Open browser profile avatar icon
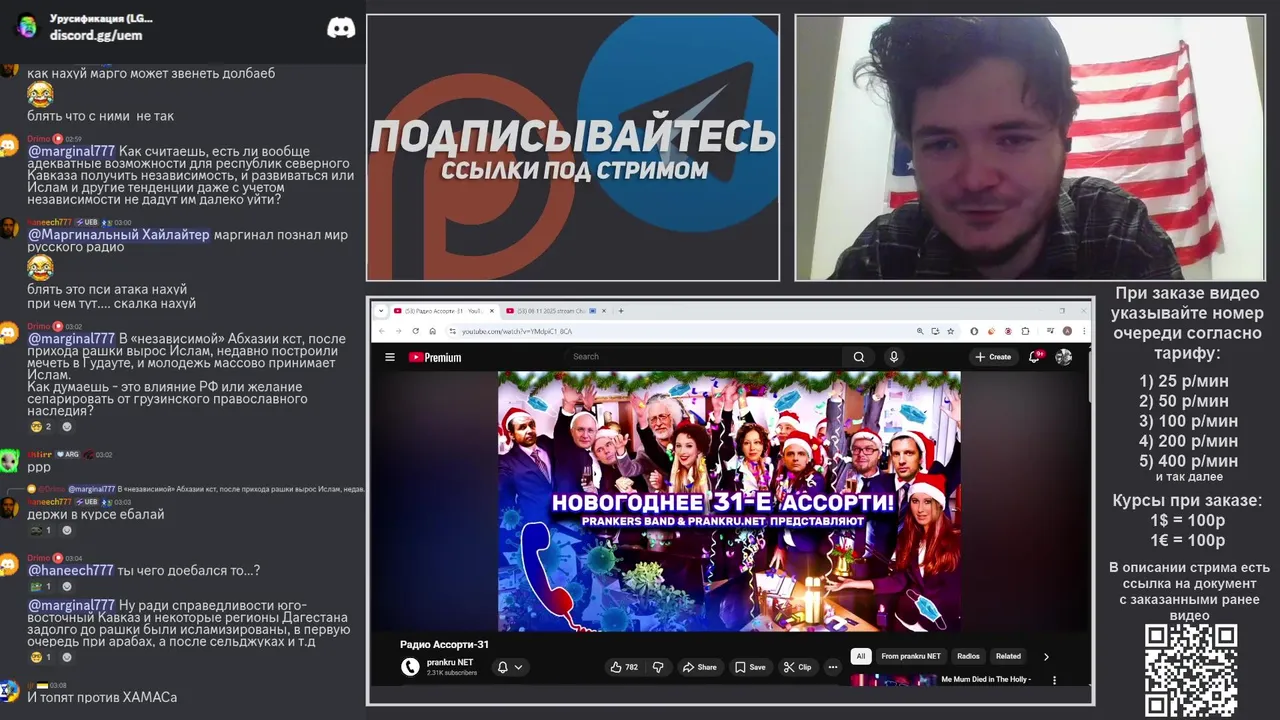This screenshot has height=720, width=1280. 1067,331
